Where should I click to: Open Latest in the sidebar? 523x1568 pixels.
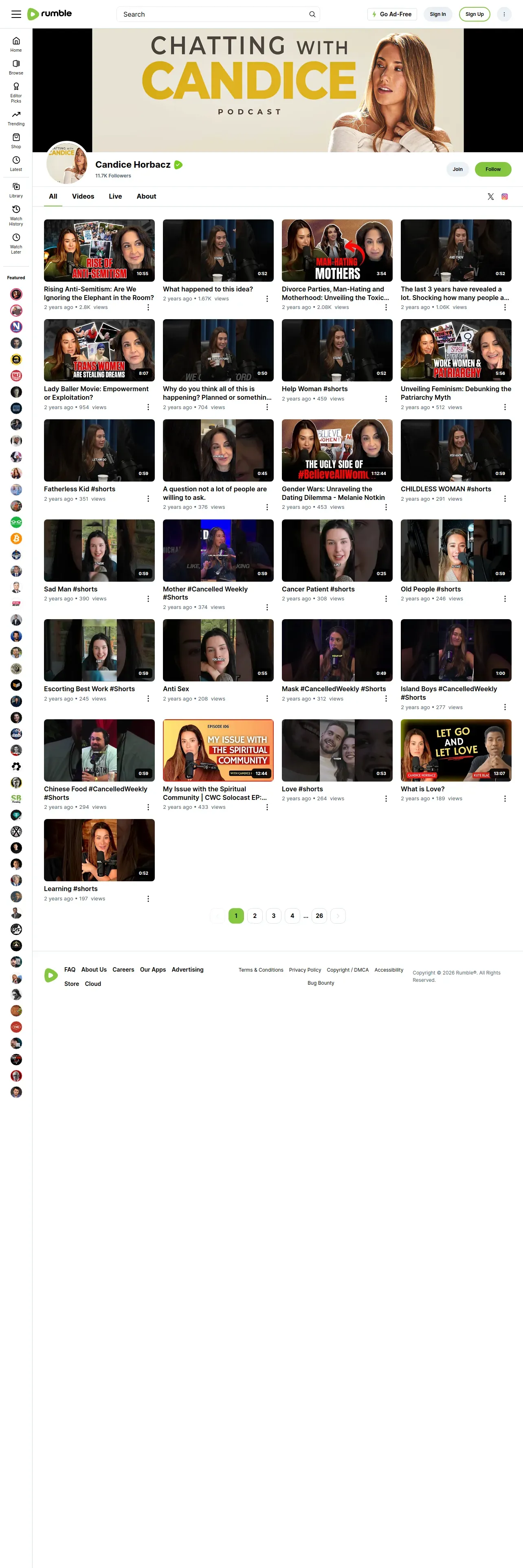click(16, 164)
